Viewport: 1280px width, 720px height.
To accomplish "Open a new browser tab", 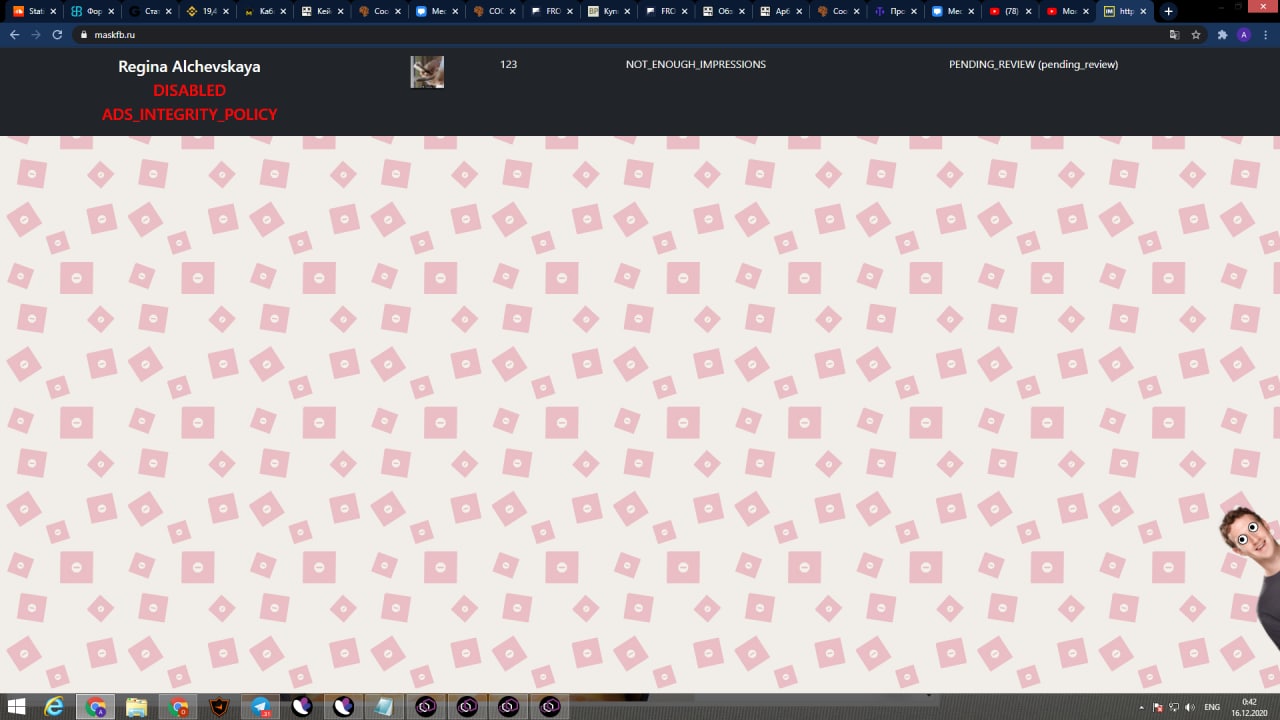I will pos(1168,11).
